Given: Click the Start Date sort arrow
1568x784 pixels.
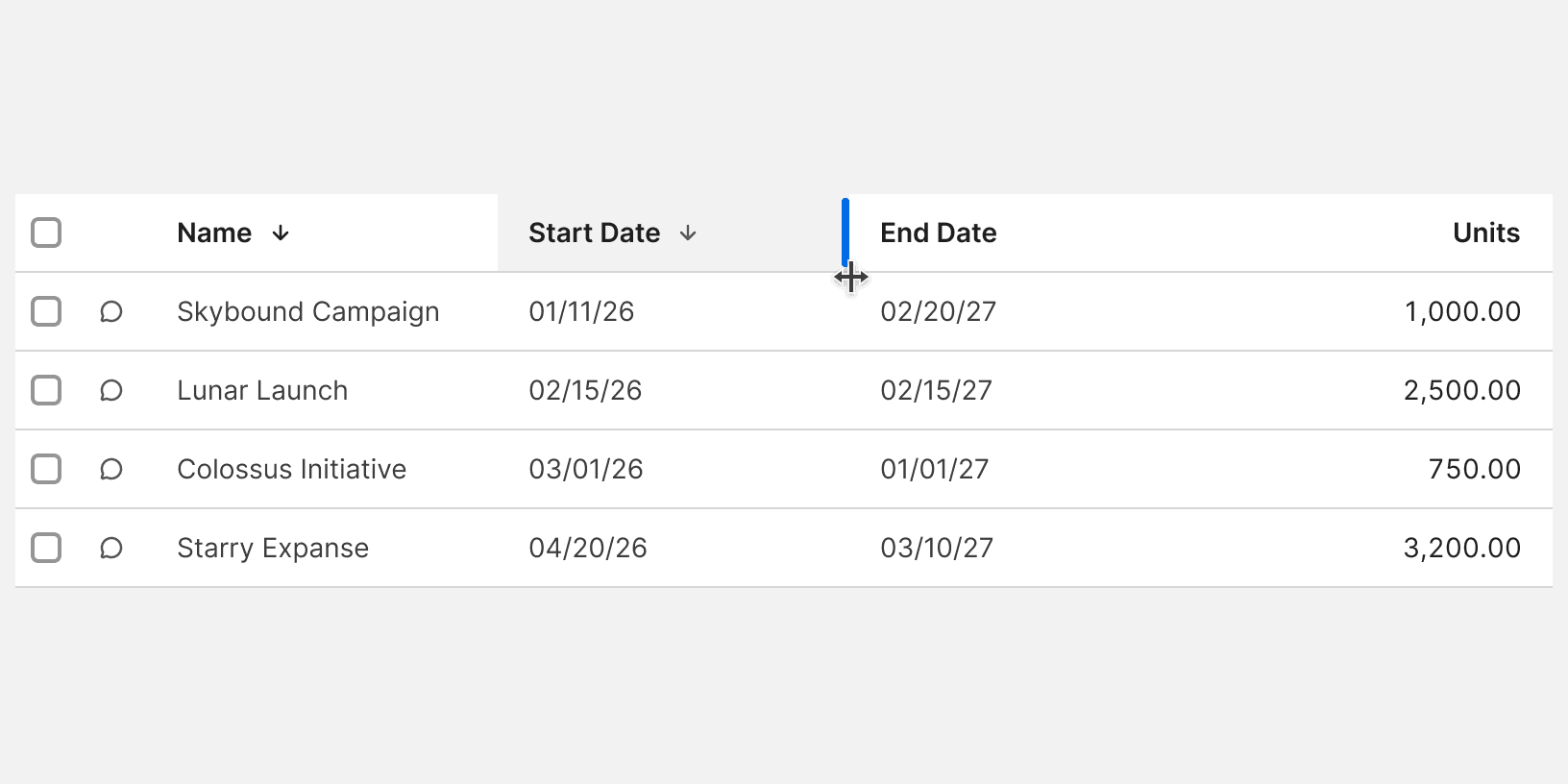Looking at the screenshot, I should click(688, 233).
